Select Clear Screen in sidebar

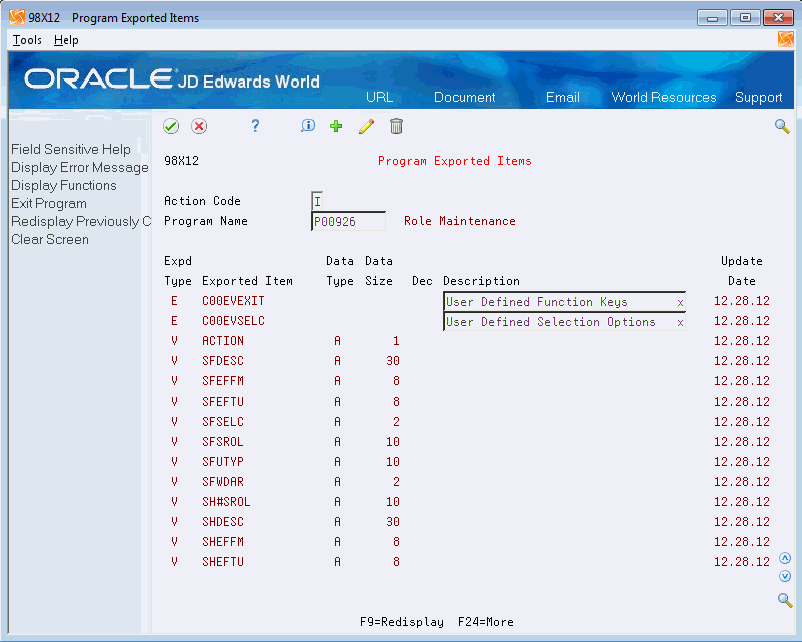[x=50, y=239]
